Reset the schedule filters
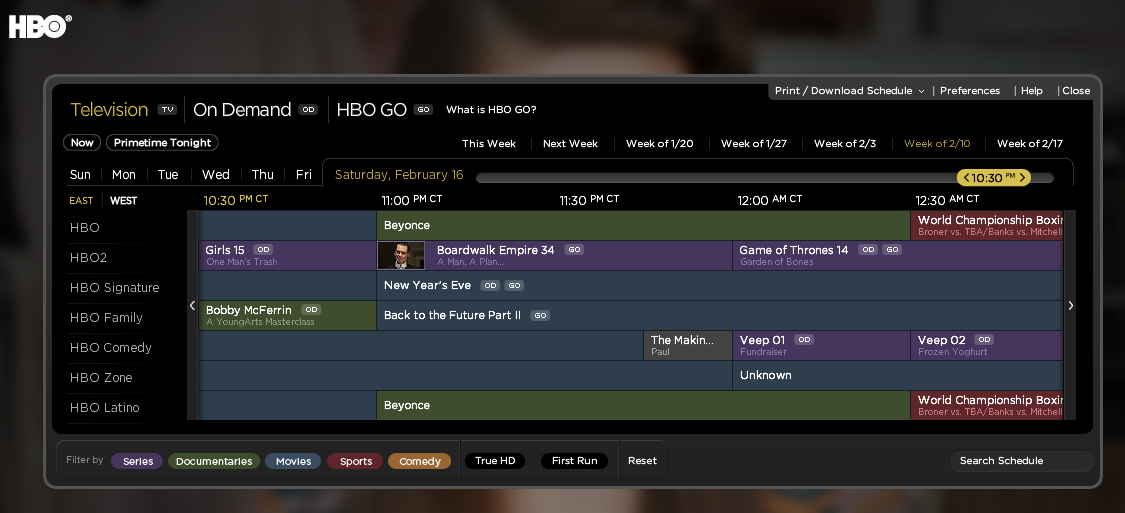The image size is (1125, 513). click(x=642, y=461)
